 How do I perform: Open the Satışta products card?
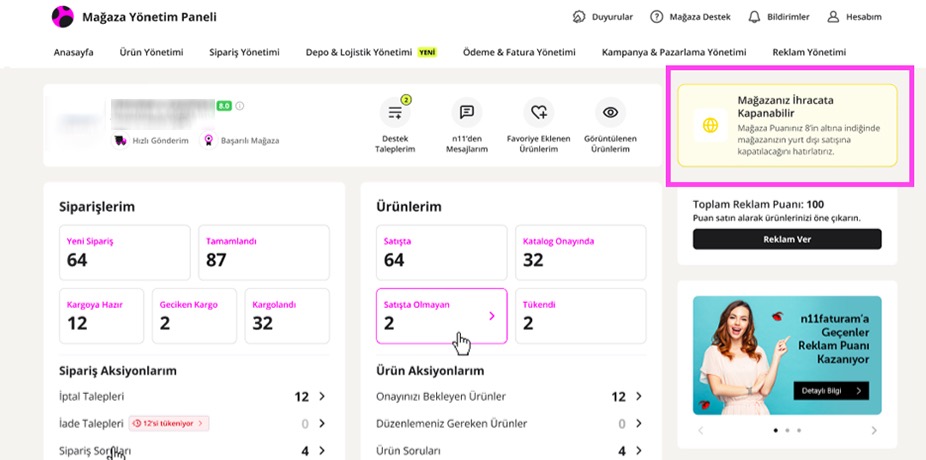[442, 253]
